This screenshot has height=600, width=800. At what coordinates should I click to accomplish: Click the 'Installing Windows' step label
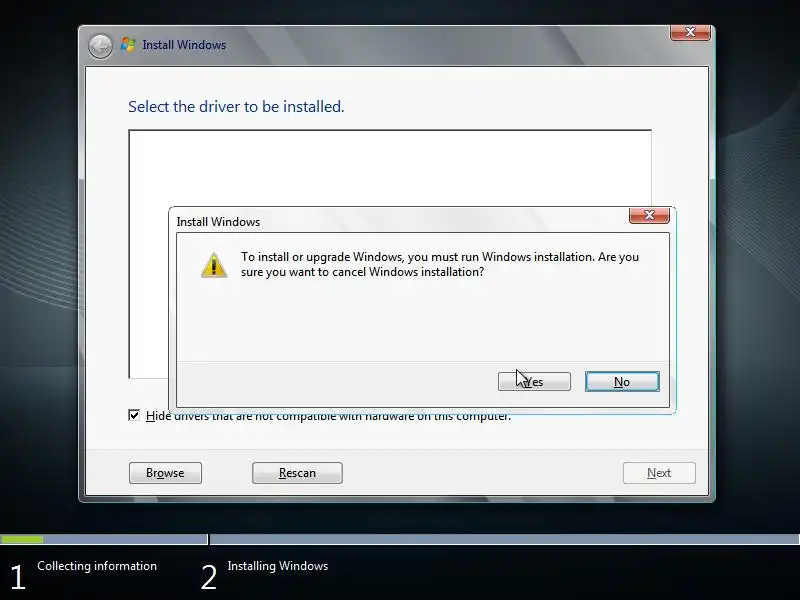coord(278,566)
